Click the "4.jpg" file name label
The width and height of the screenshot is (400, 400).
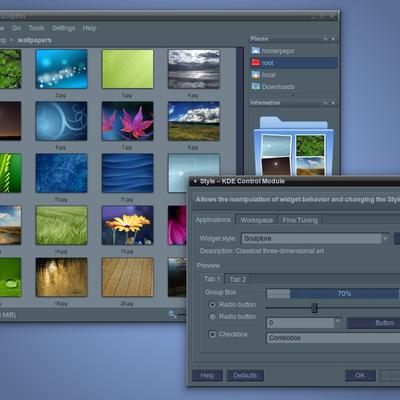pos(193,96)
